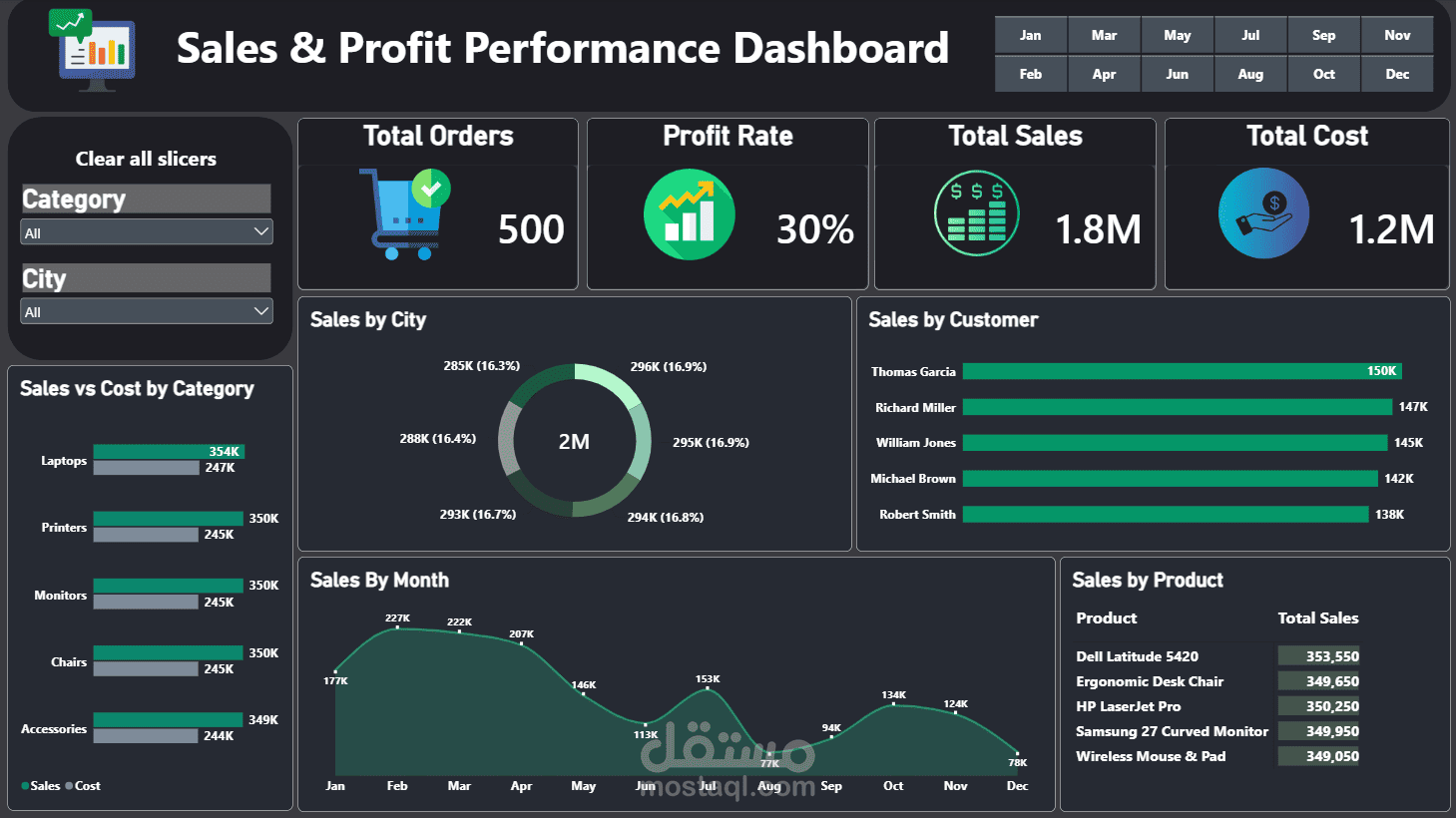Click the Total Sales value 1.8M

point(1098,229)
